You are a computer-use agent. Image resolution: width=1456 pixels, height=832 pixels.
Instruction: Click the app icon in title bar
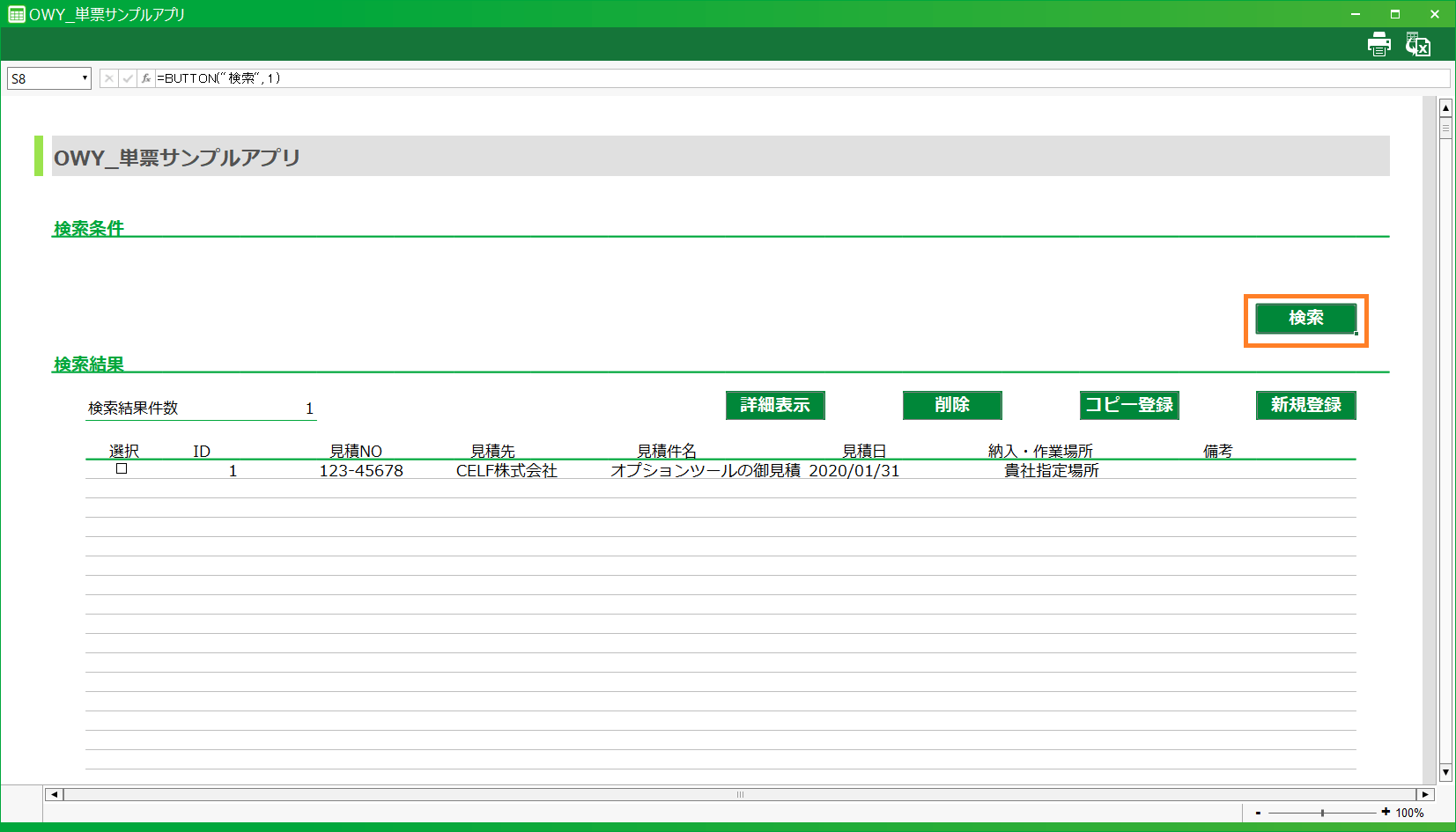click(x=16, y=14)
